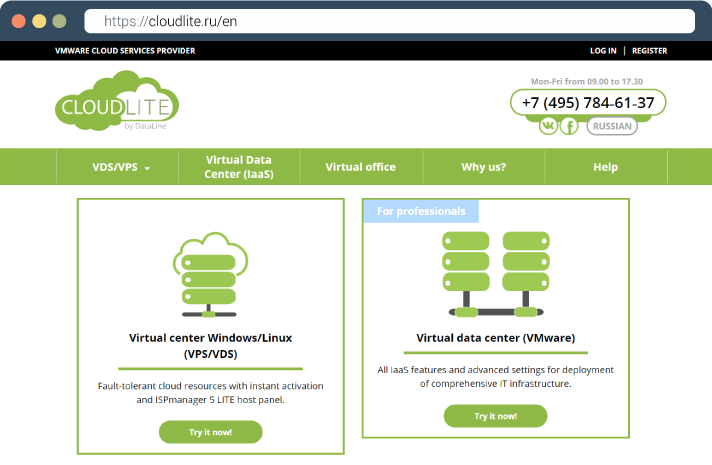Click the VMWARE CLOUD SERVICES PROVIDER text
This screenshot has width=712, height=465.
pos(125,51)
